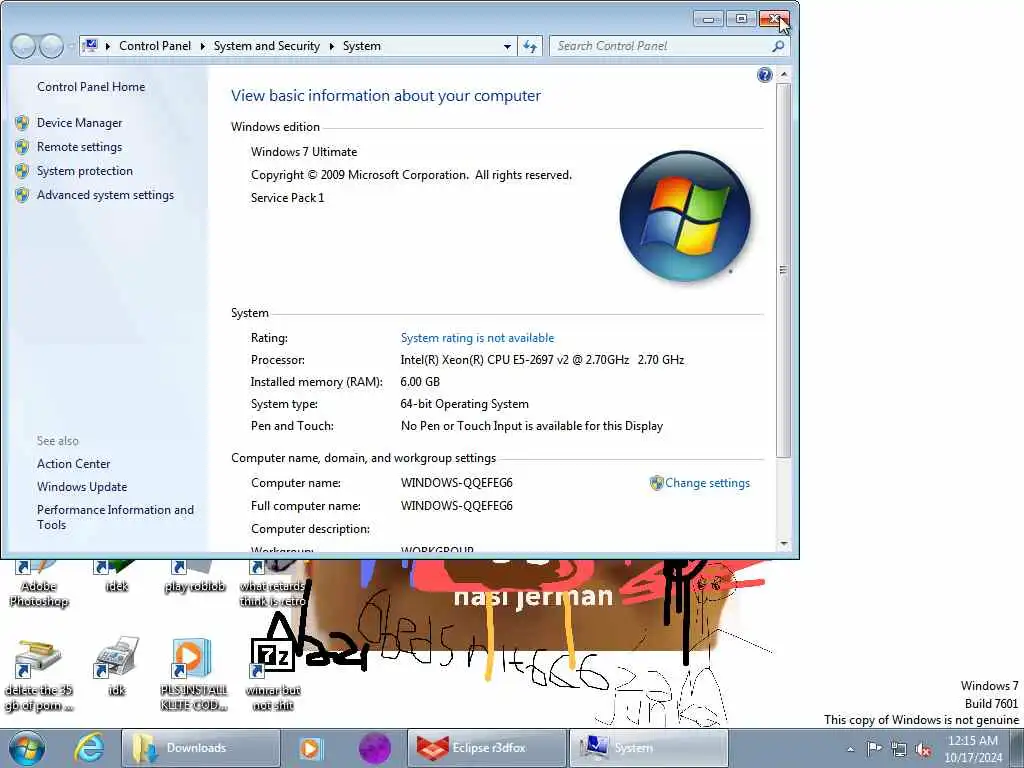This screenshot has height=768, width=1024.
Task: Click the vertical scrollbar thumb
Action: (783, 270)
